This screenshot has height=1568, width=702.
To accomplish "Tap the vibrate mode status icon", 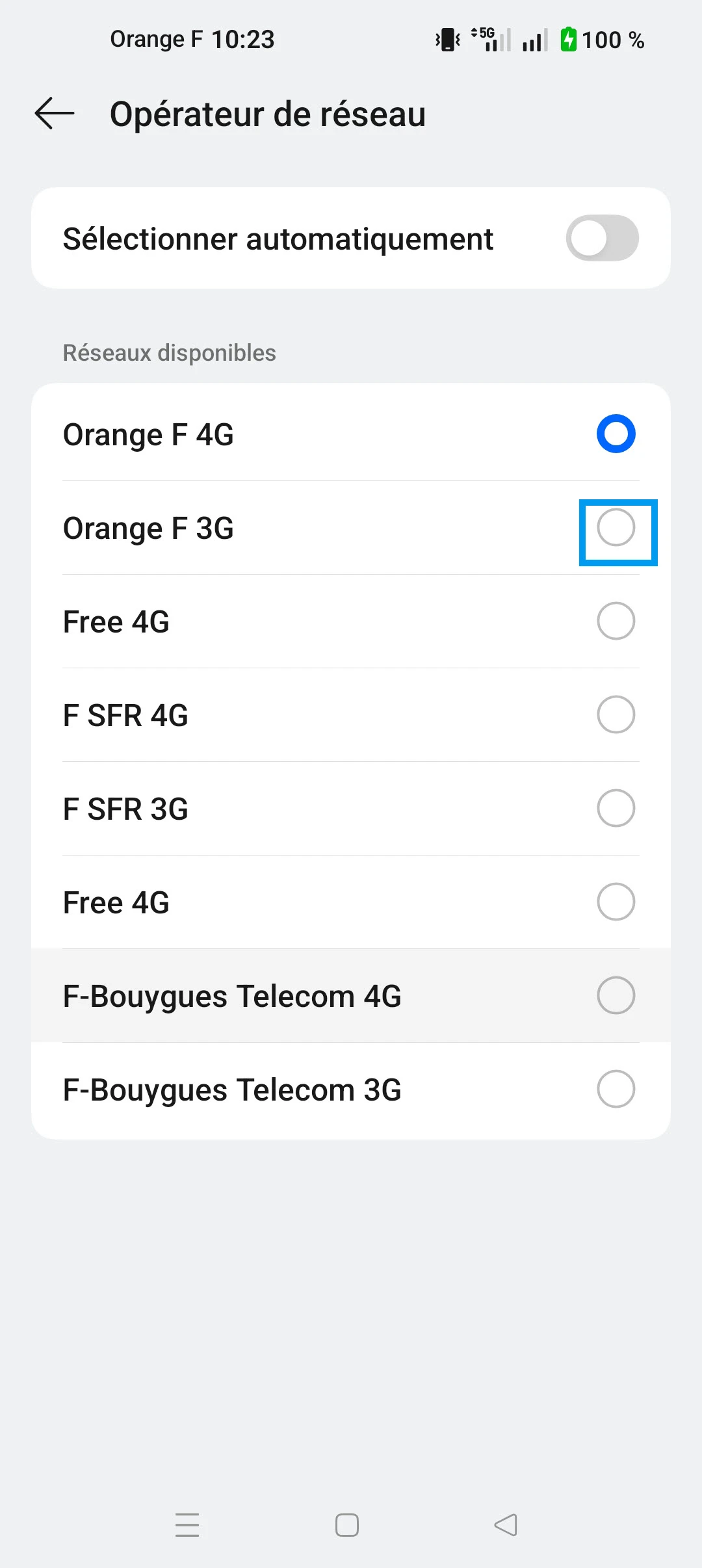I will pyautogui.click(x=448, y=40).
